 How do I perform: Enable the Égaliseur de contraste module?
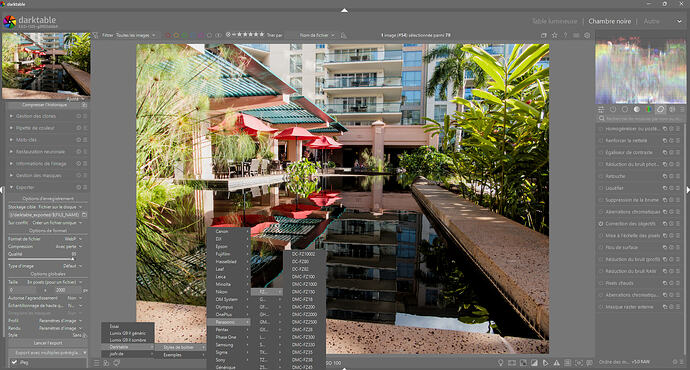(601, 152)
